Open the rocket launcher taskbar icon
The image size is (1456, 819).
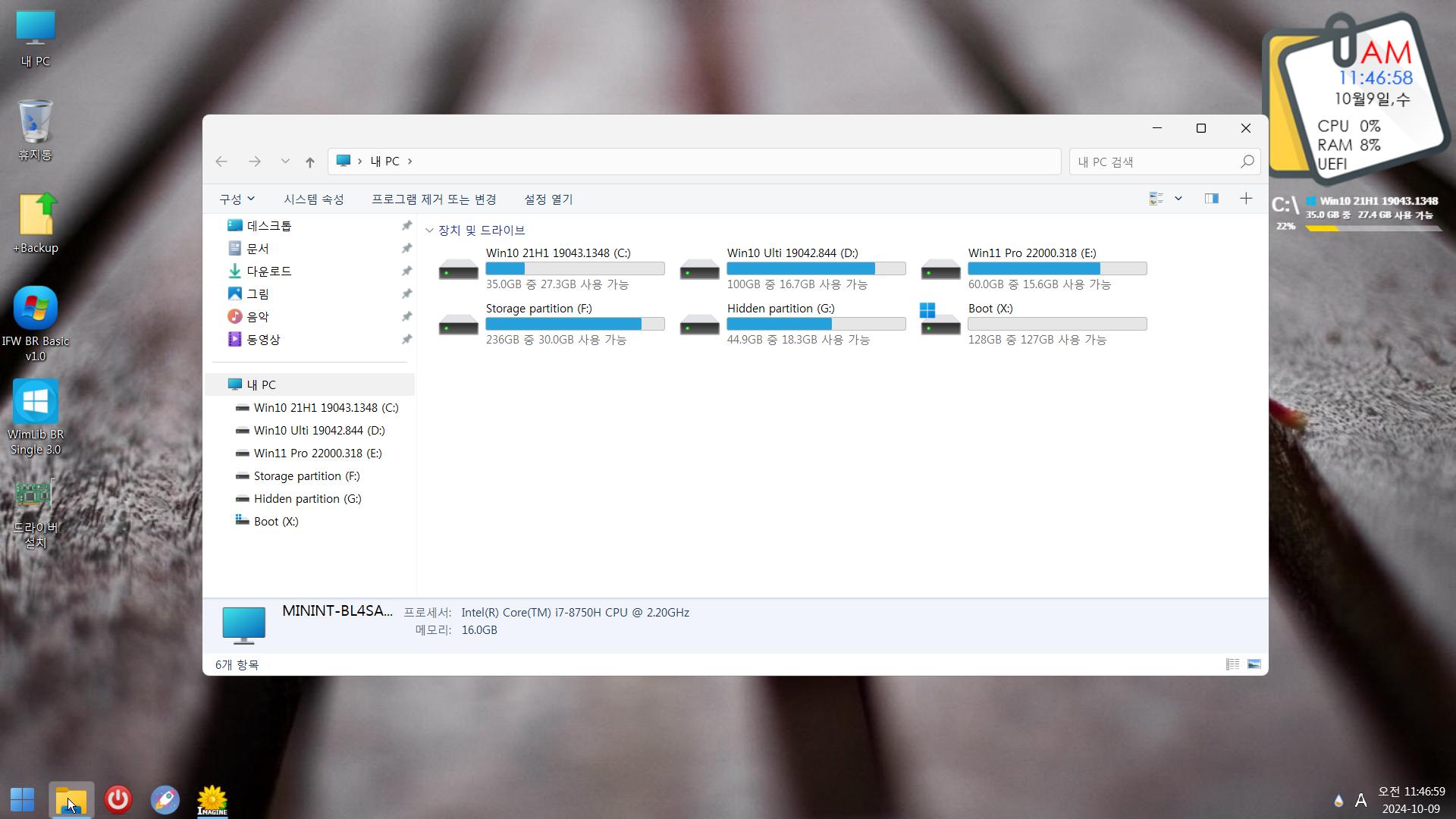coord(165,799)
